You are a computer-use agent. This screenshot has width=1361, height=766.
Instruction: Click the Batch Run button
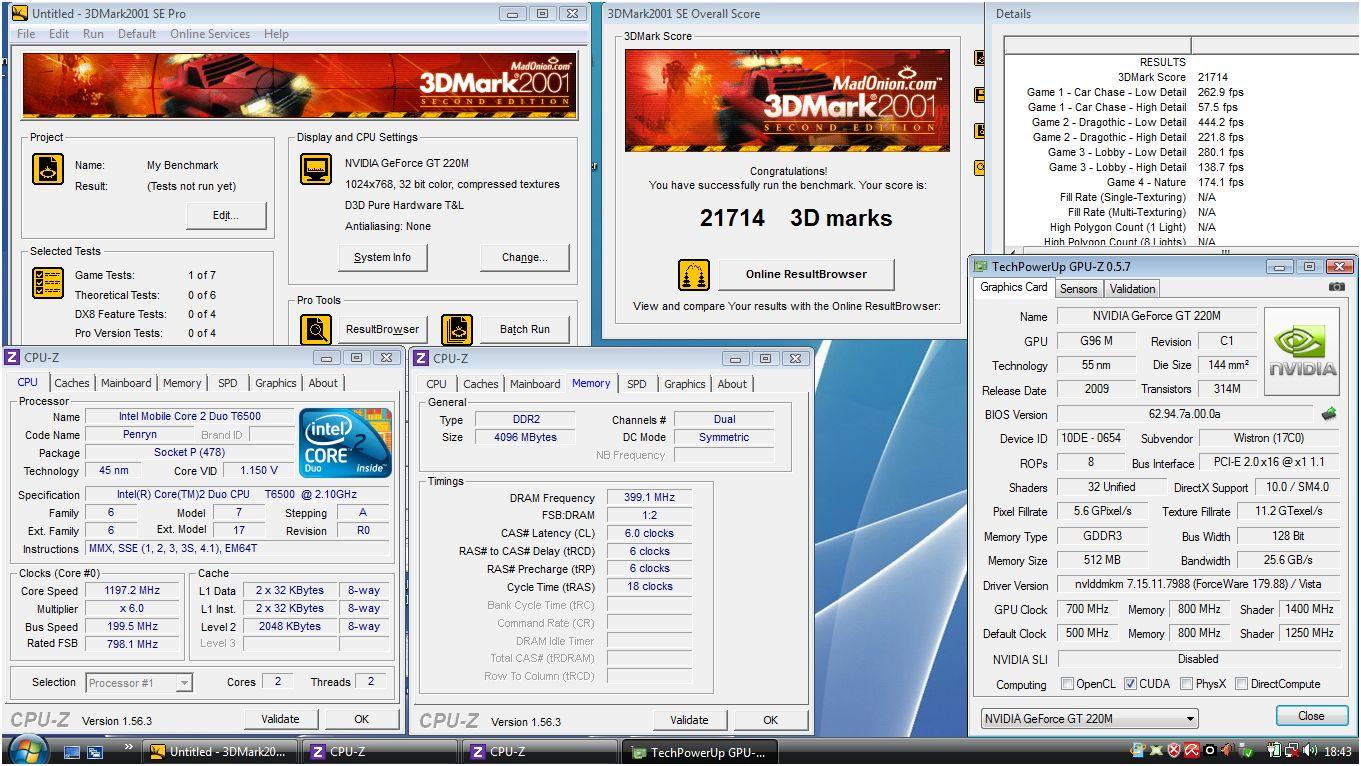[x=524, y=329]
